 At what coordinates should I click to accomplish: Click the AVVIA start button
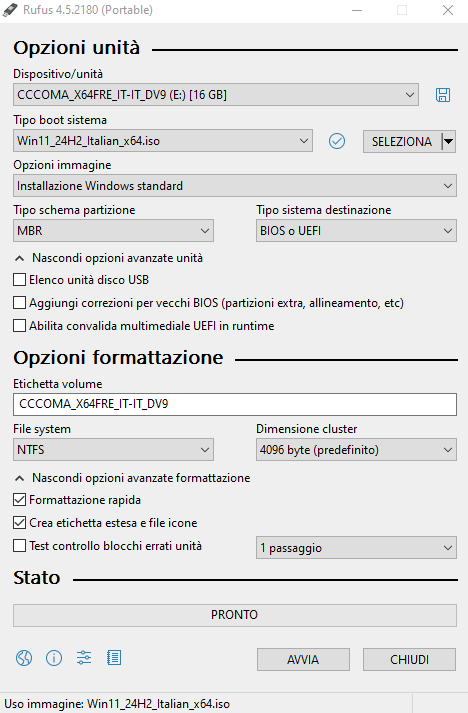coord(303,660)
